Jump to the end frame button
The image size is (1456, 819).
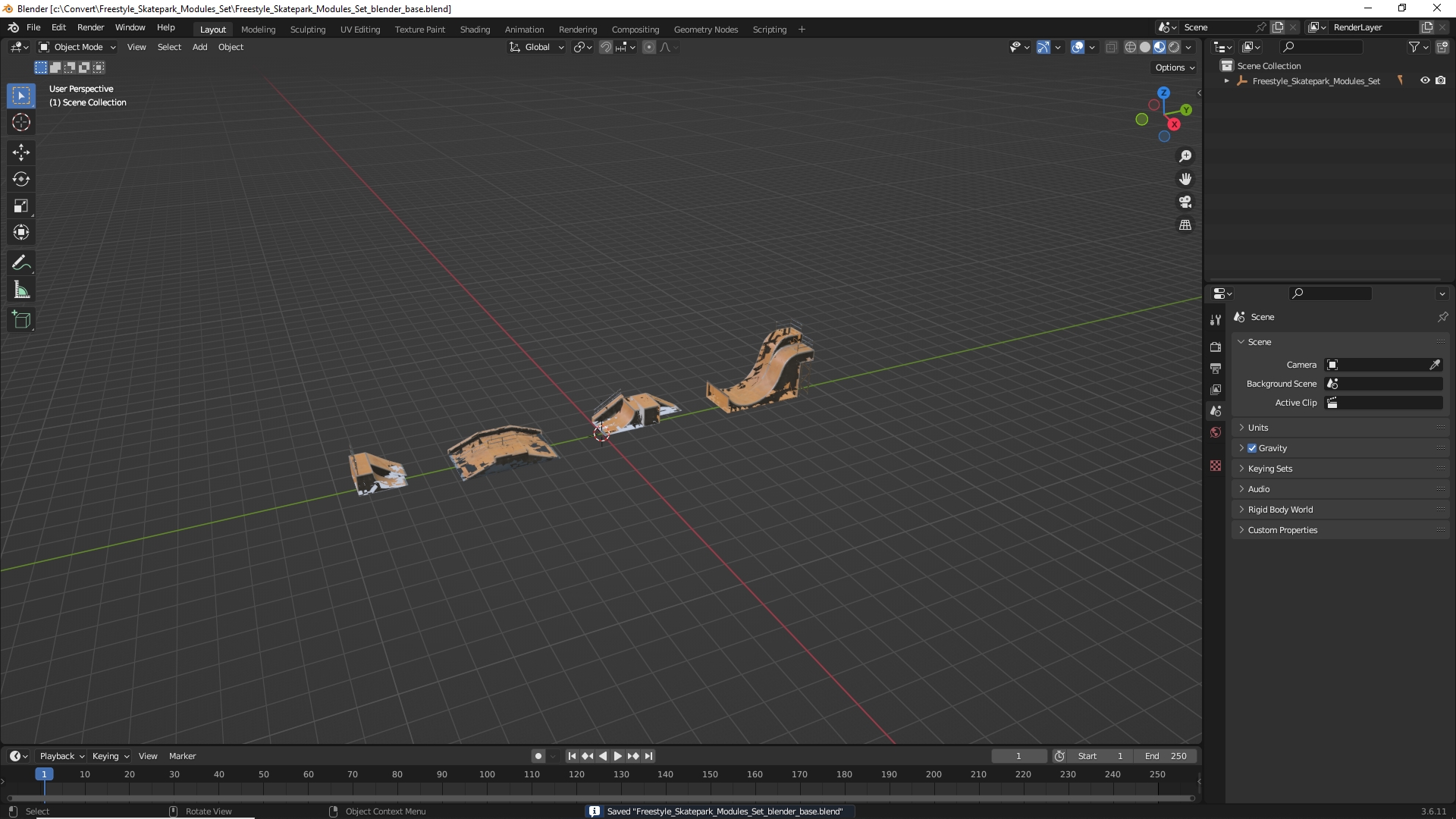[648, 756]
